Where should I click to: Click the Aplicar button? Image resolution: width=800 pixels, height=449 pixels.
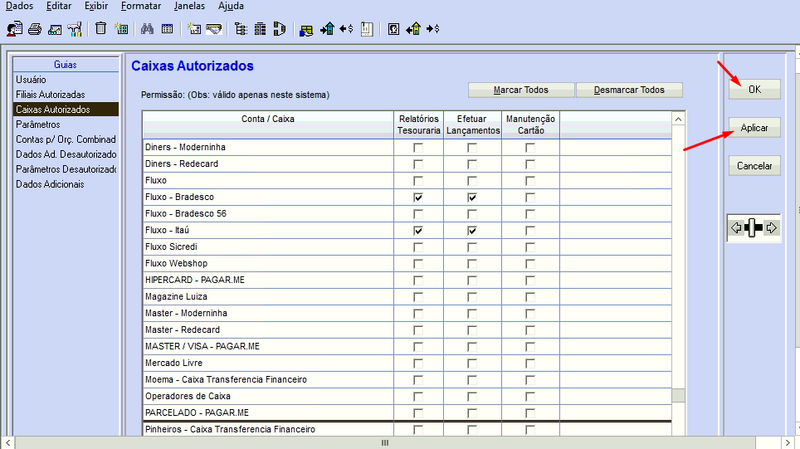pos(754,128)
